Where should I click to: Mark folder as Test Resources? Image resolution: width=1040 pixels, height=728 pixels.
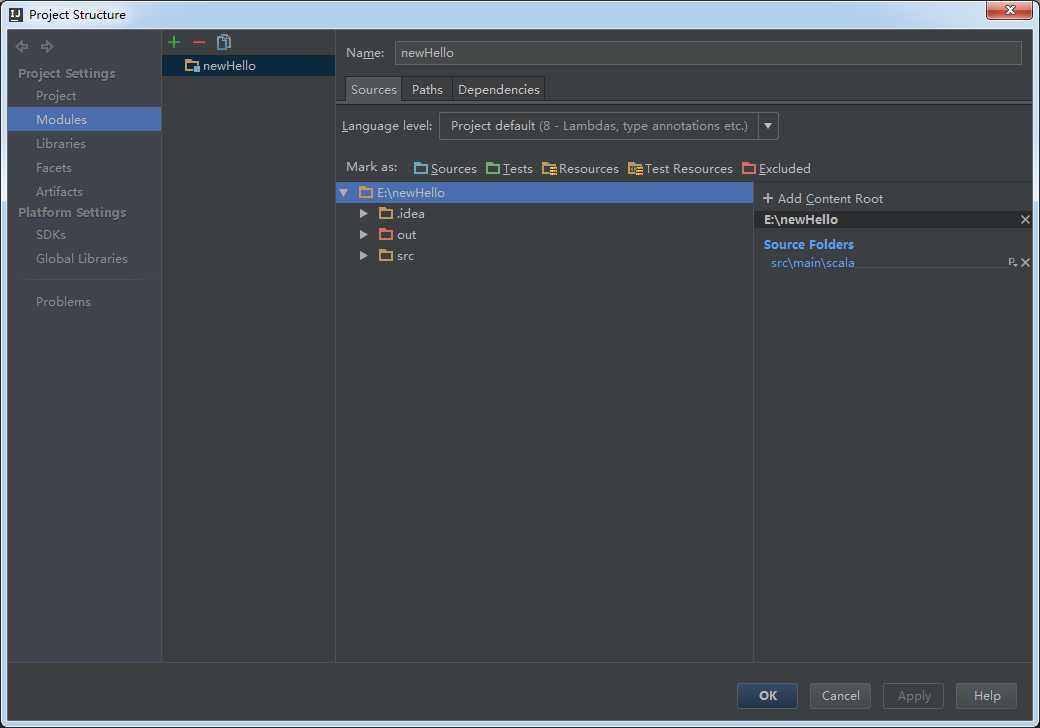point(681,168)
